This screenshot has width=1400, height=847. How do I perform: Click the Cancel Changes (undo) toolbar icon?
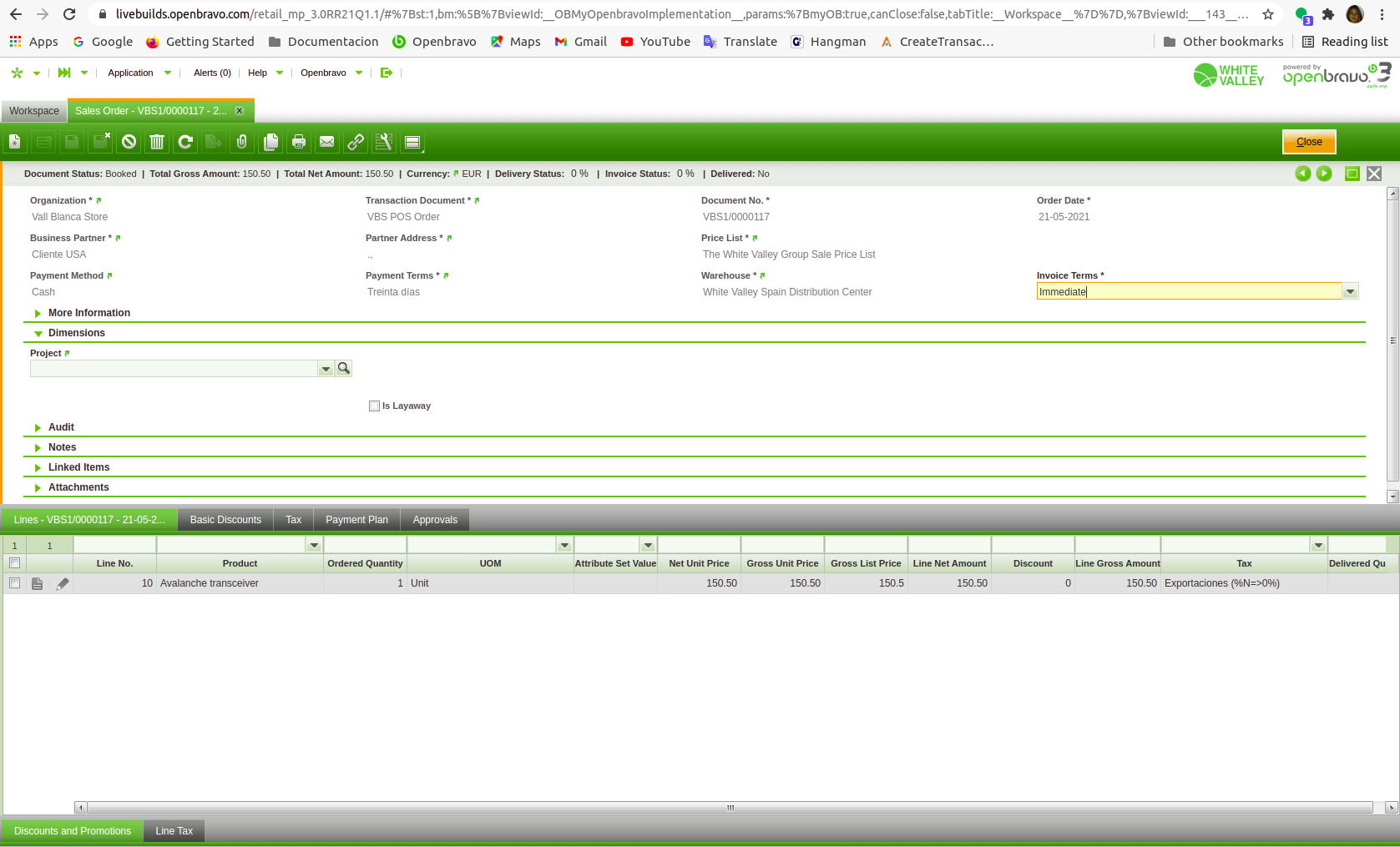pyautogui.click(x=129, y=142)
